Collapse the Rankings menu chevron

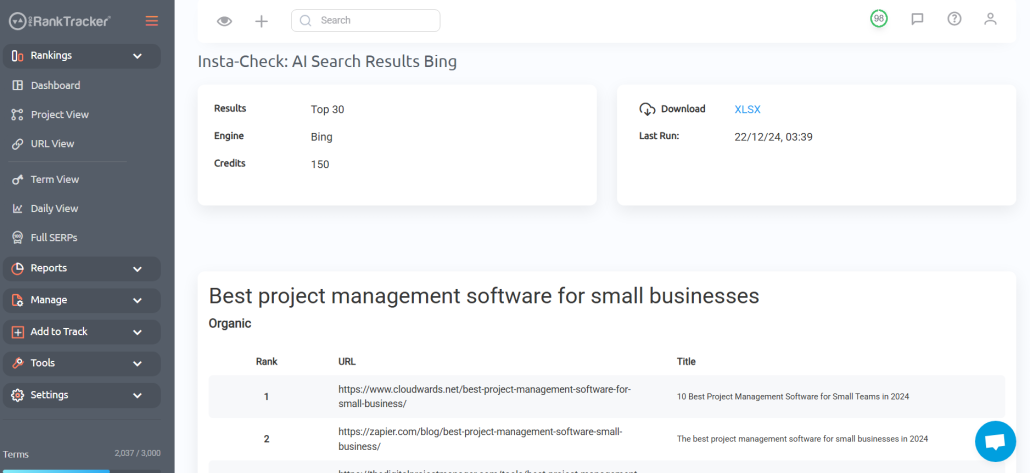click(x=137, y=56)
